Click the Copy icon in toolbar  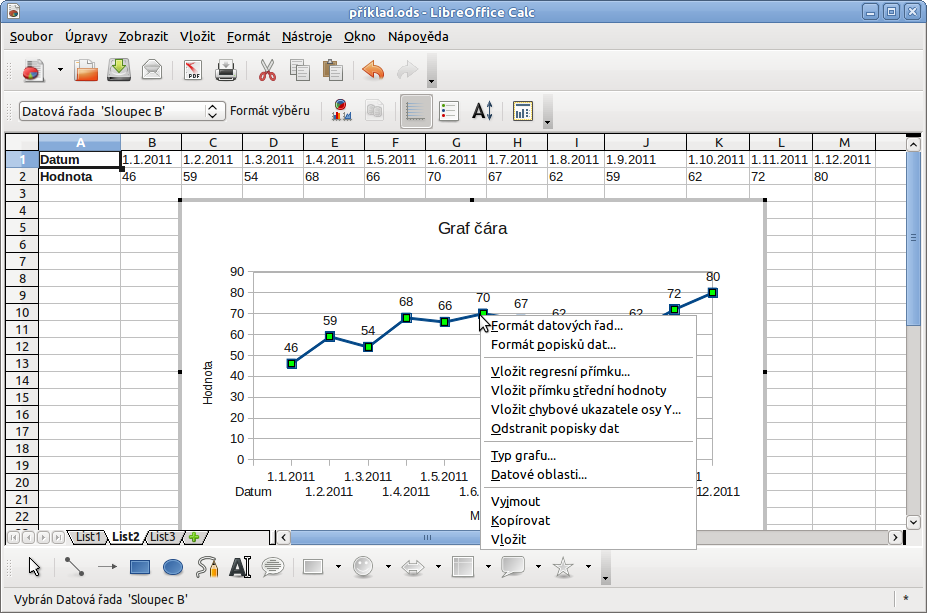(300, 70)
